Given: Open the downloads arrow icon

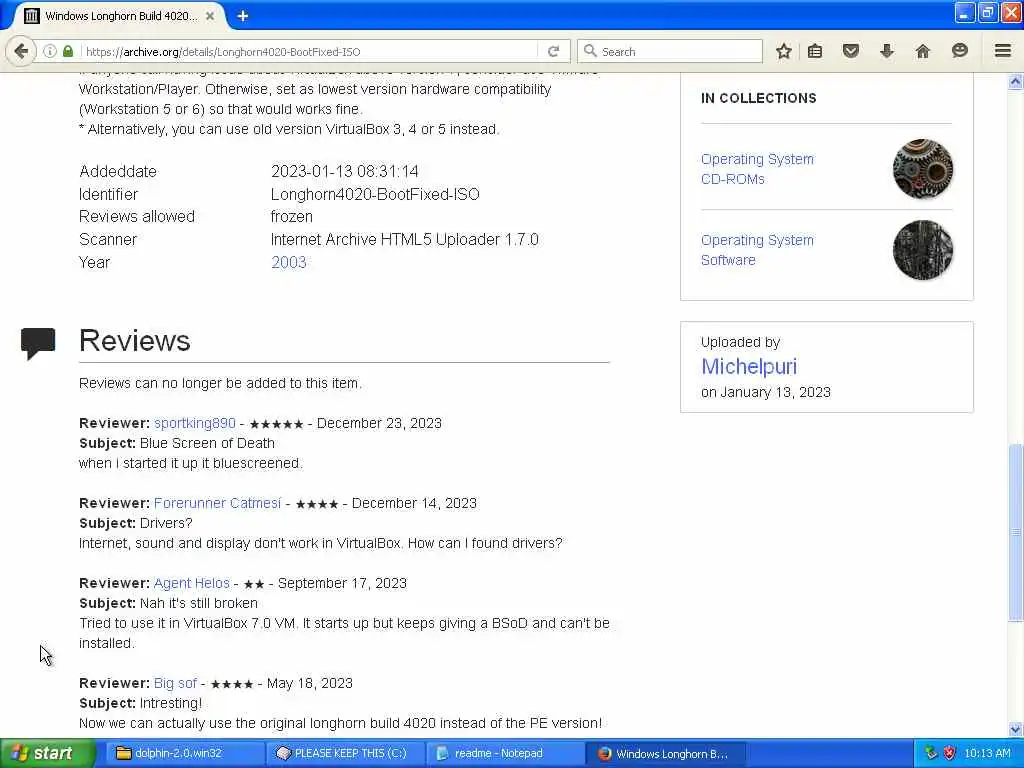Looking at the screenshot, I should pos(886,51).
